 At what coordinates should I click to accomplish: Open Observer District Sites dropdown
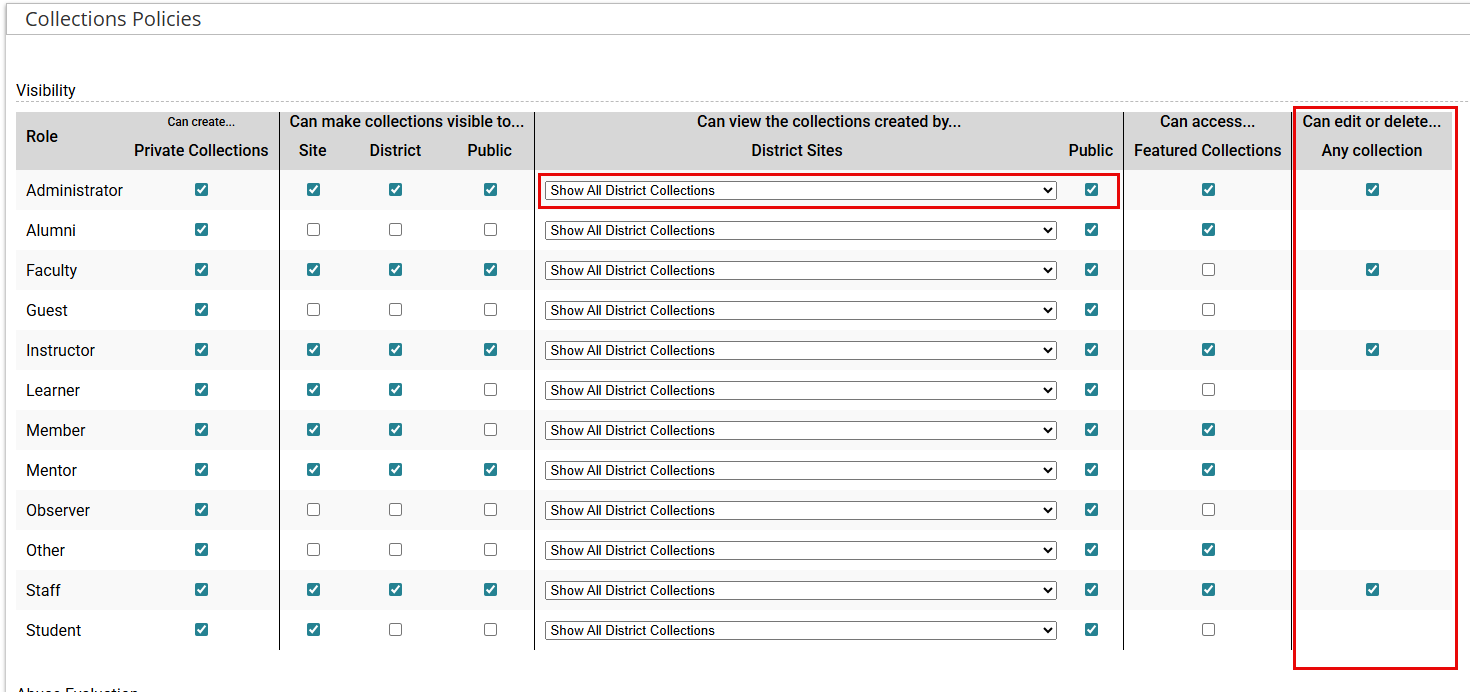[801, 510]
